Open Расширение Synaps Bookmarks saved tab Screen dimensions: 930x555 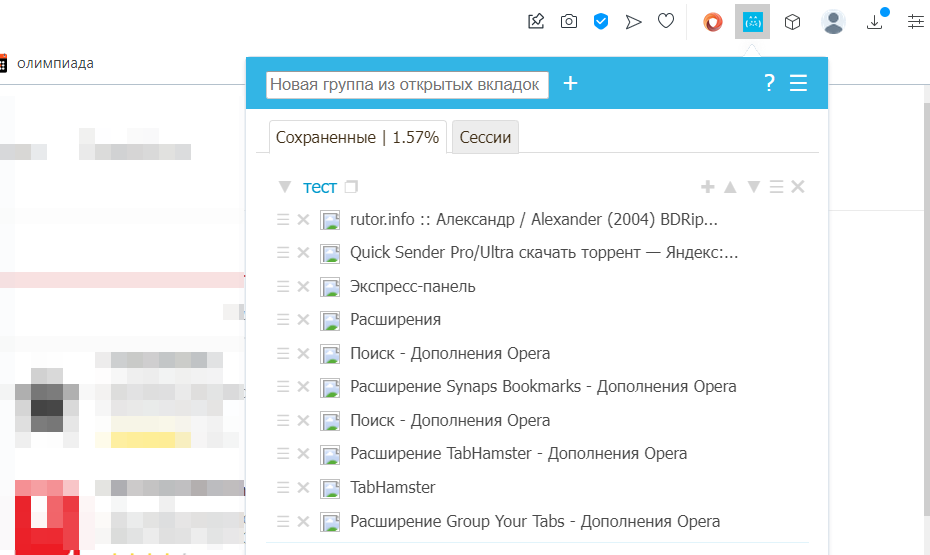click(x=543, y=387)
